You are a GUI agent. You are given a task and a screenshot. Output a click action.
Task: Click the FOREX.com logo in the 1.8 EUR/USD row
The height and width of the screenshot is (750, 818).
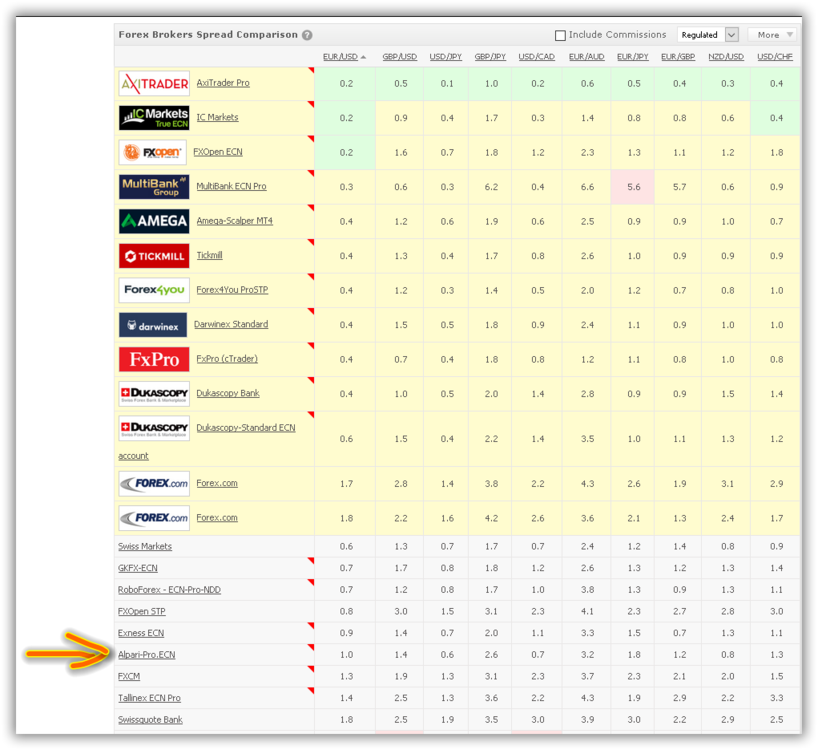point(154,518)
